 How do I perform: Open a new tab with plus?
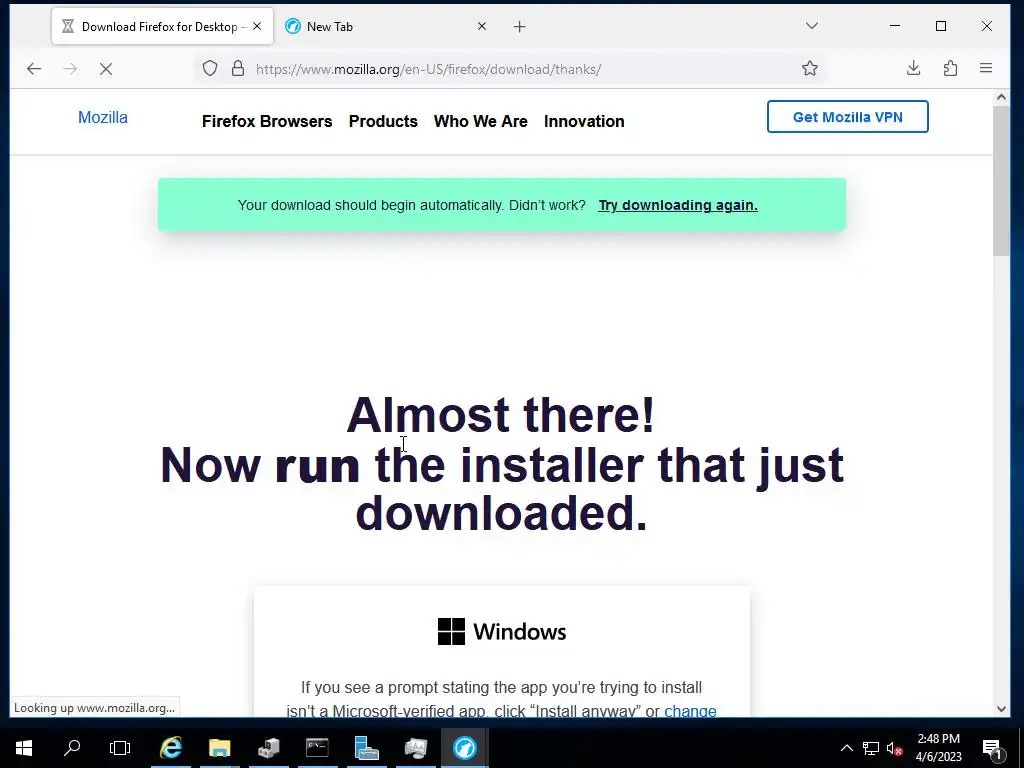pos(519,27)
